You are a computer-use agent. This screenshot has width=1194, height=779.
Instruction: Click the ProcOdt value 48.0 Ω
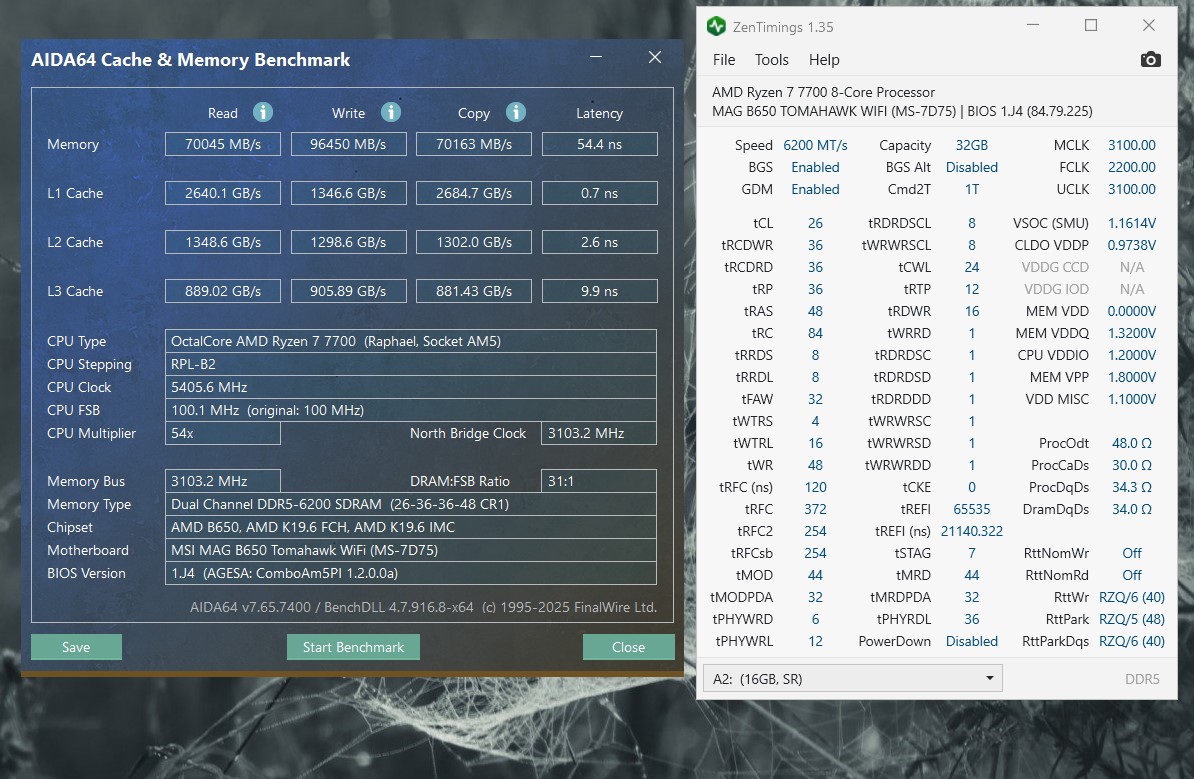pyautogui.click(x=1132, y=443)
